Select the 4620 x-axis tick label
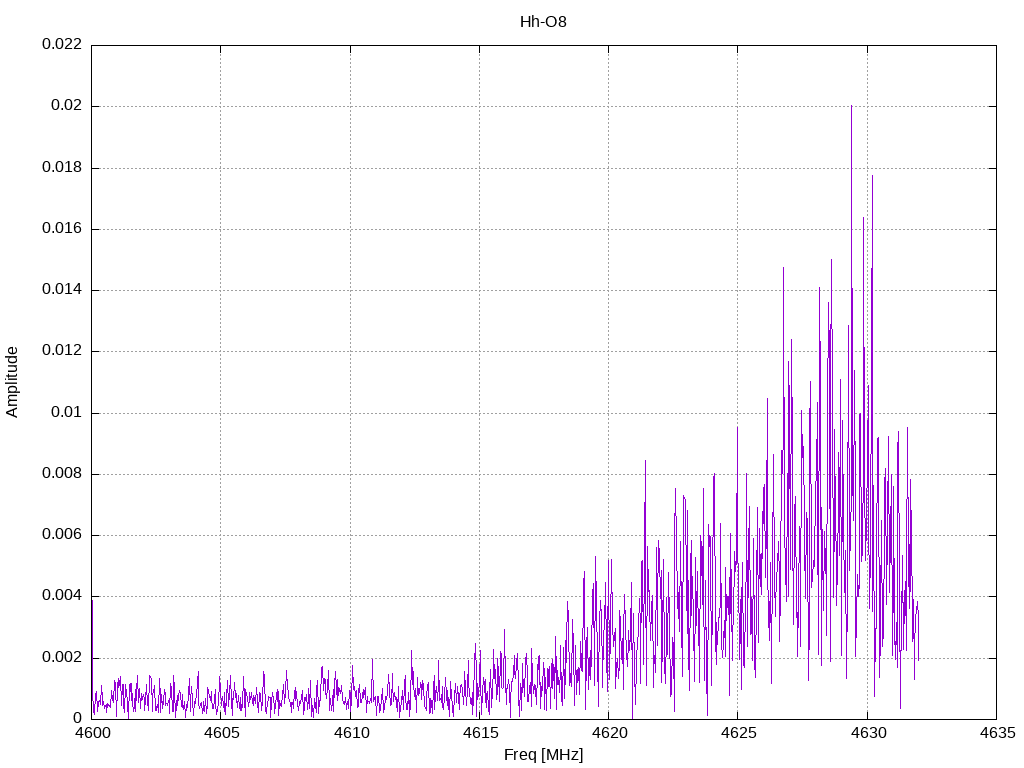 point(608,734)
